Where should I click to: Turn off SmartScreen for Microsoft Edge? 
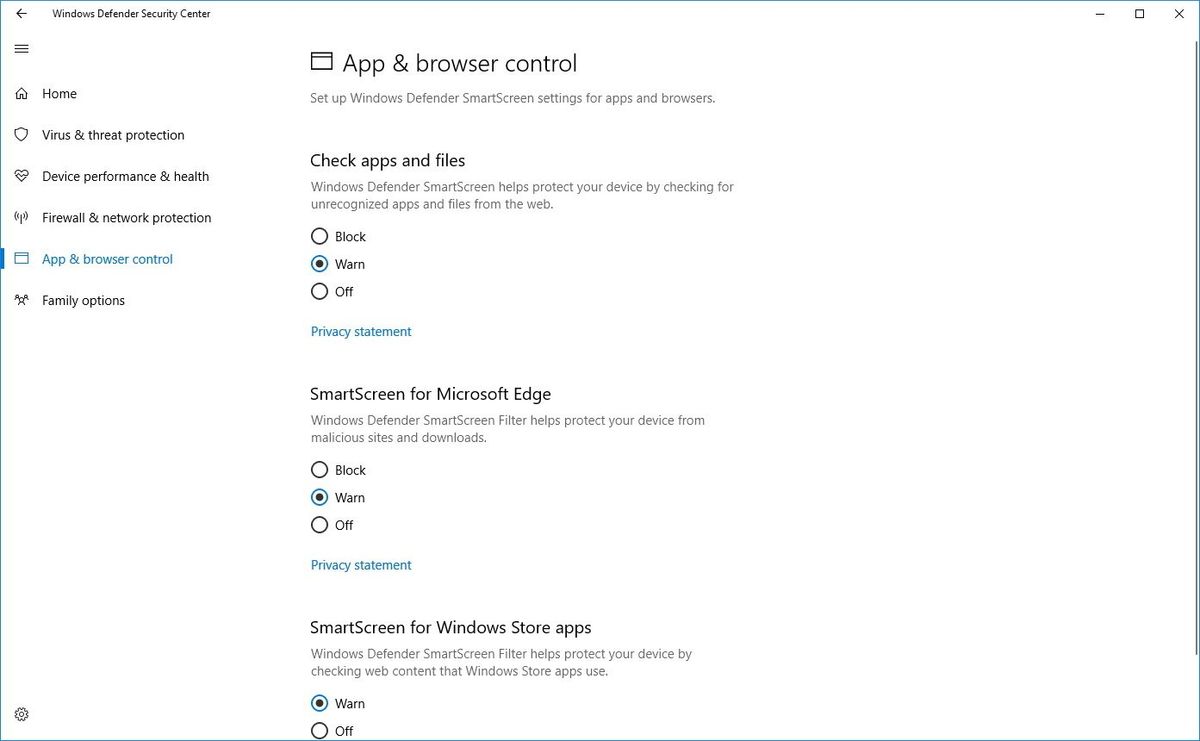(x=320, y=524)
